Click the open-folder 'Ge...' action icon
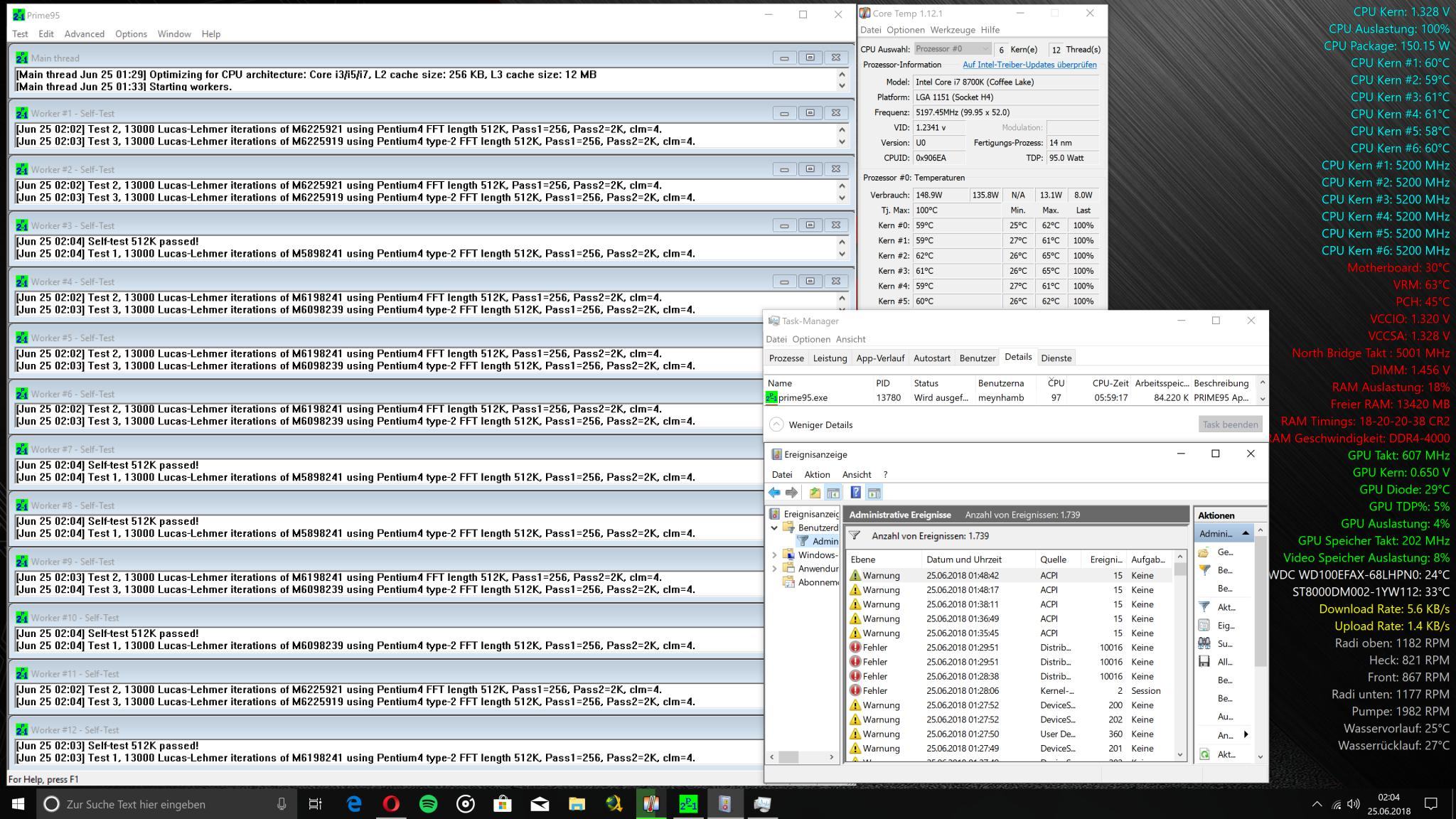The height and width of the screenshot is (819, 1456). click(x=1204, y=552)
